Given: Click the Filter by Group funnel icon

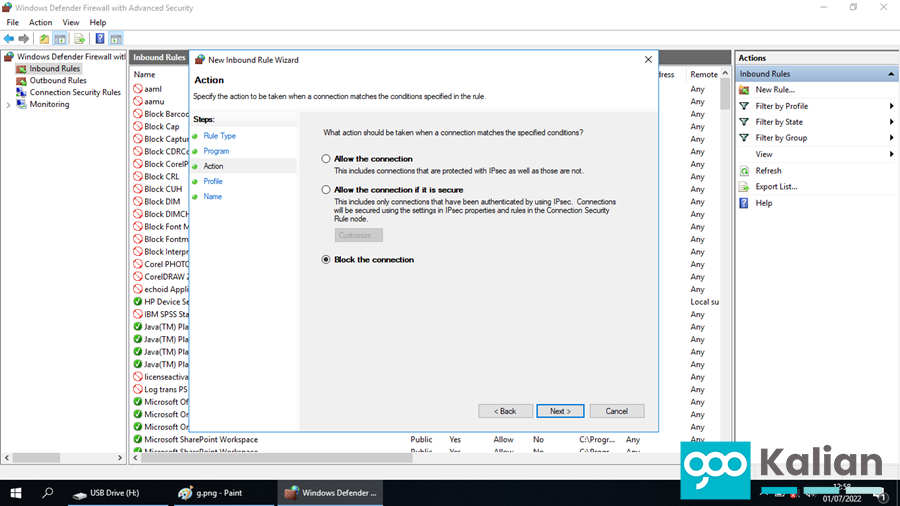Looking at the screenshot, I should [744, 138].
